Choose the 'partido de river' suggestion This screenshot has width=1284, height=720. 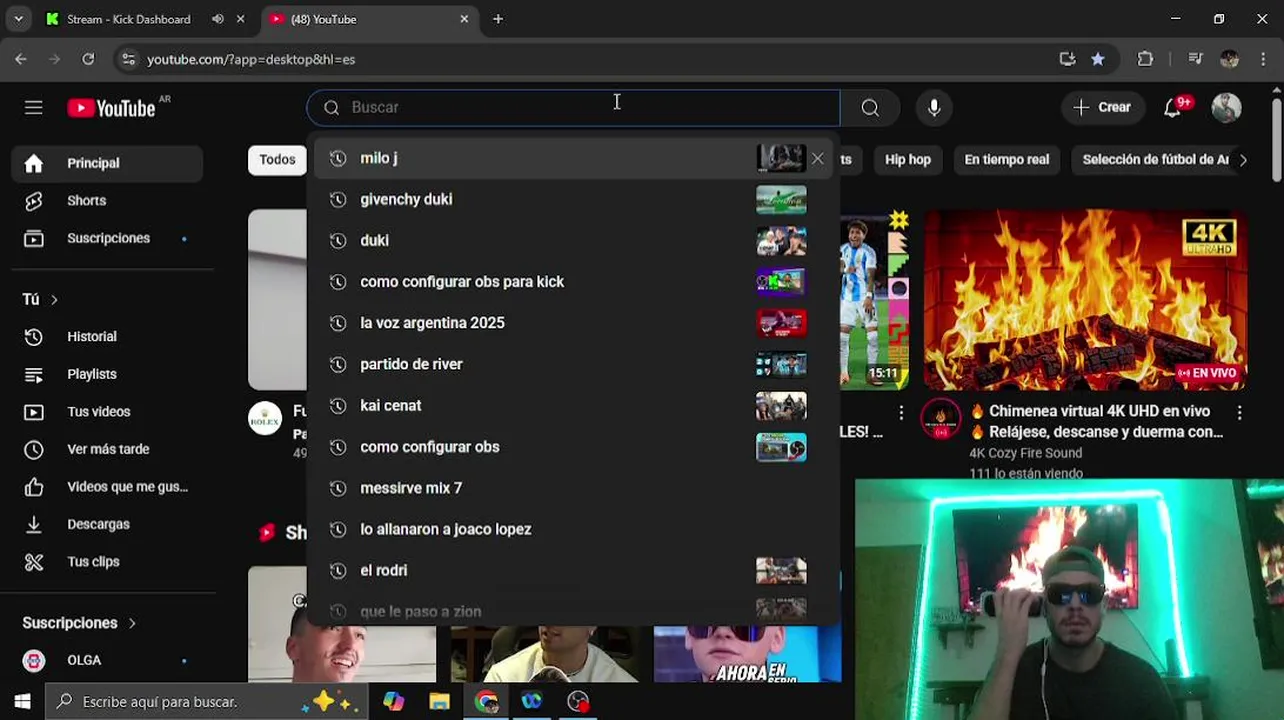pos(573,364)
